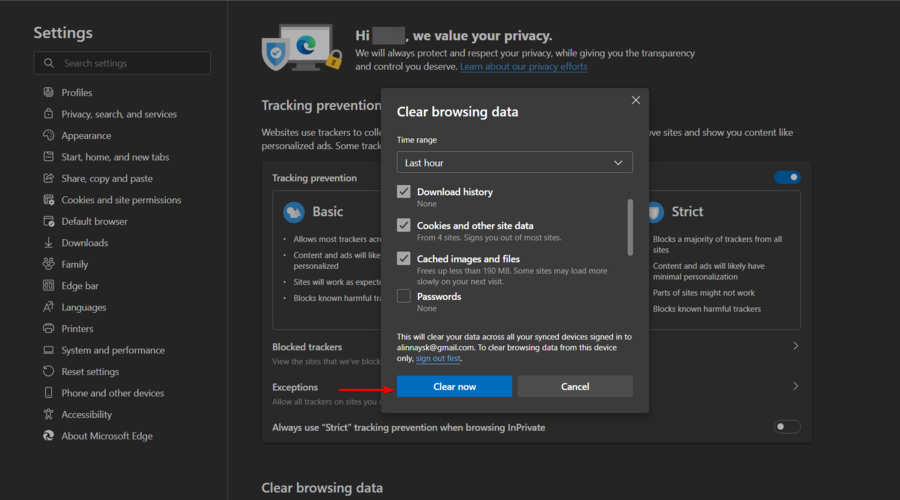Turn off the Tracking prevention toggle
The width and height of the screenshot is (900, 500).
pyautogui.click(x=787, y=177)
